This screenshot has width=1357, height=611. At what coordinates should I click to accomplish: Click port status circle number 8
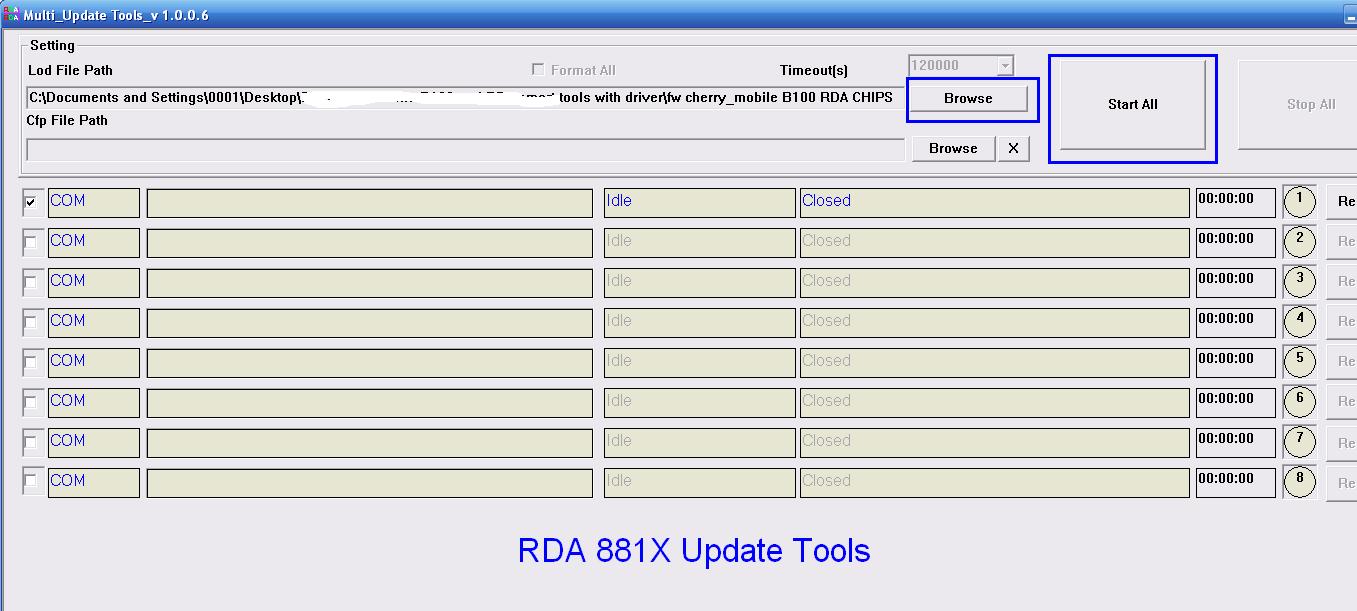tap(1299, 482)
